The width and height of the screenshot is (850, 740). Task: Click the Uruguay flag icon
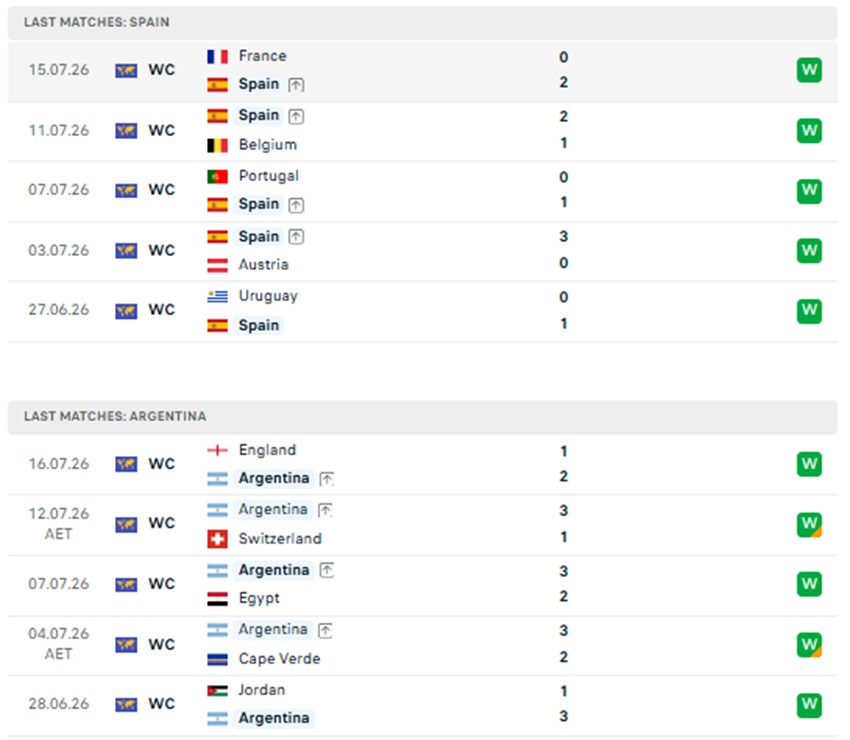point(217,297)
